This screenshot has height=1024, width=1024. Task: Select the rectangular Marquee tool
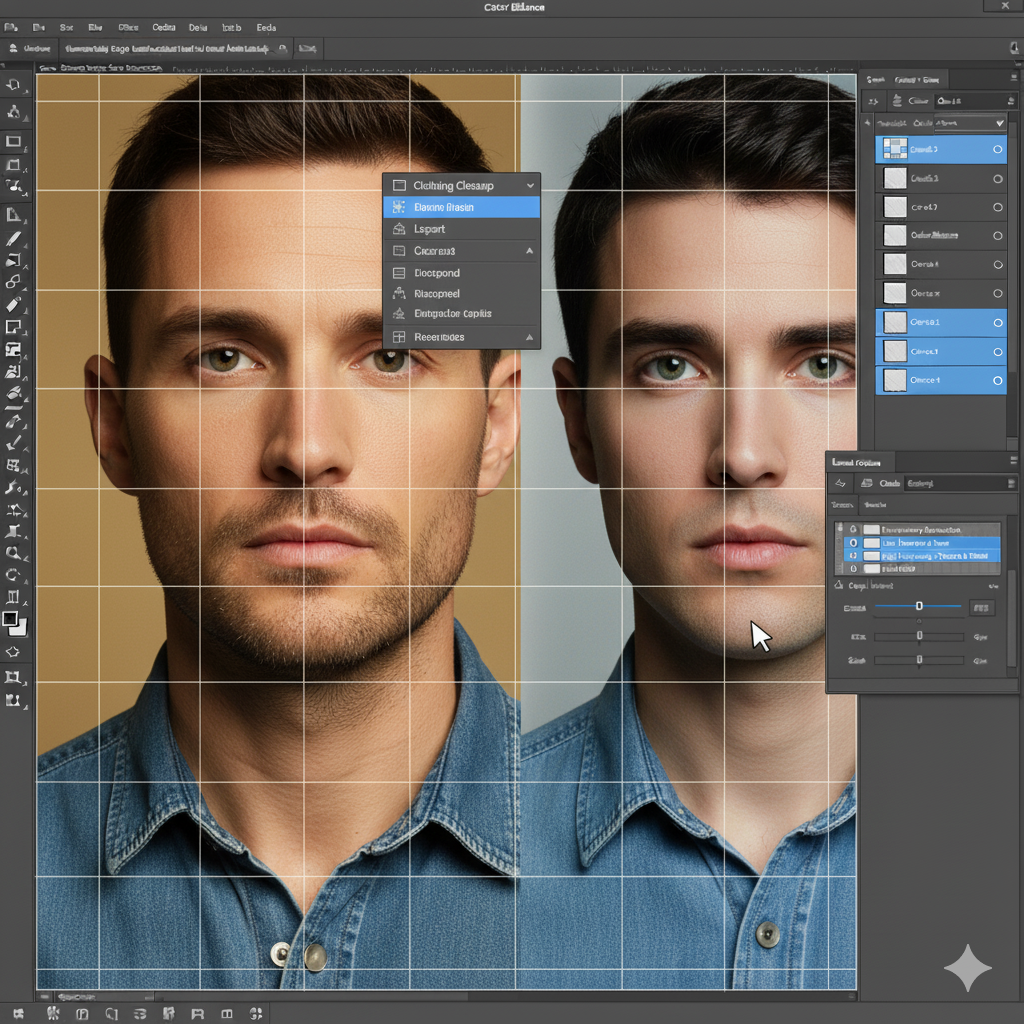[13, 142]
